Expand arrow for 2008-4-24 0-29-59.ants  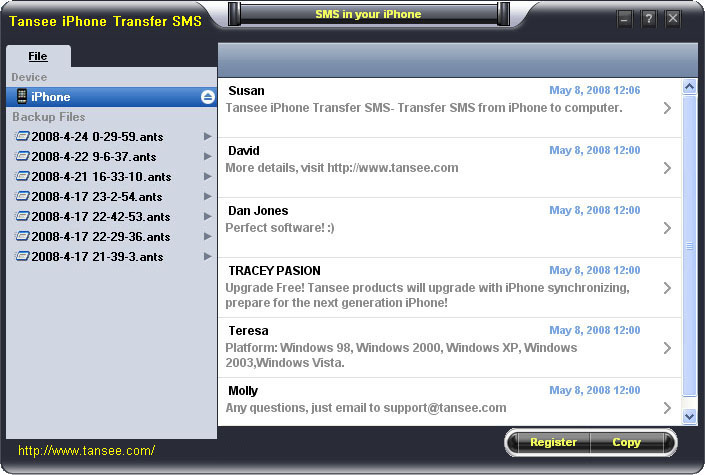(207, 136)
